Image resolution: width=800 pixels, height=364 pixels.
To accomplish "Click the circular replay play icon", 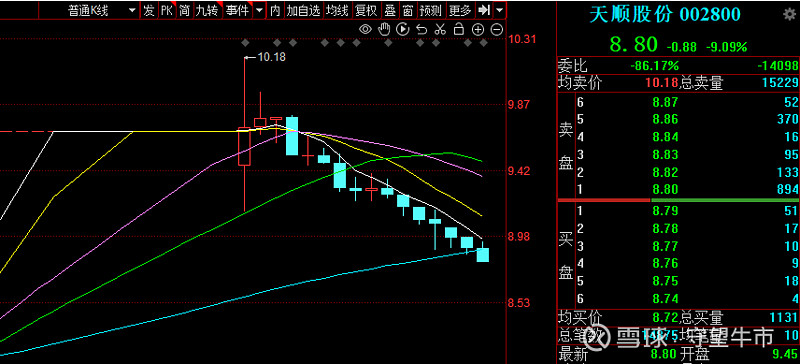I will coord(403,29).
